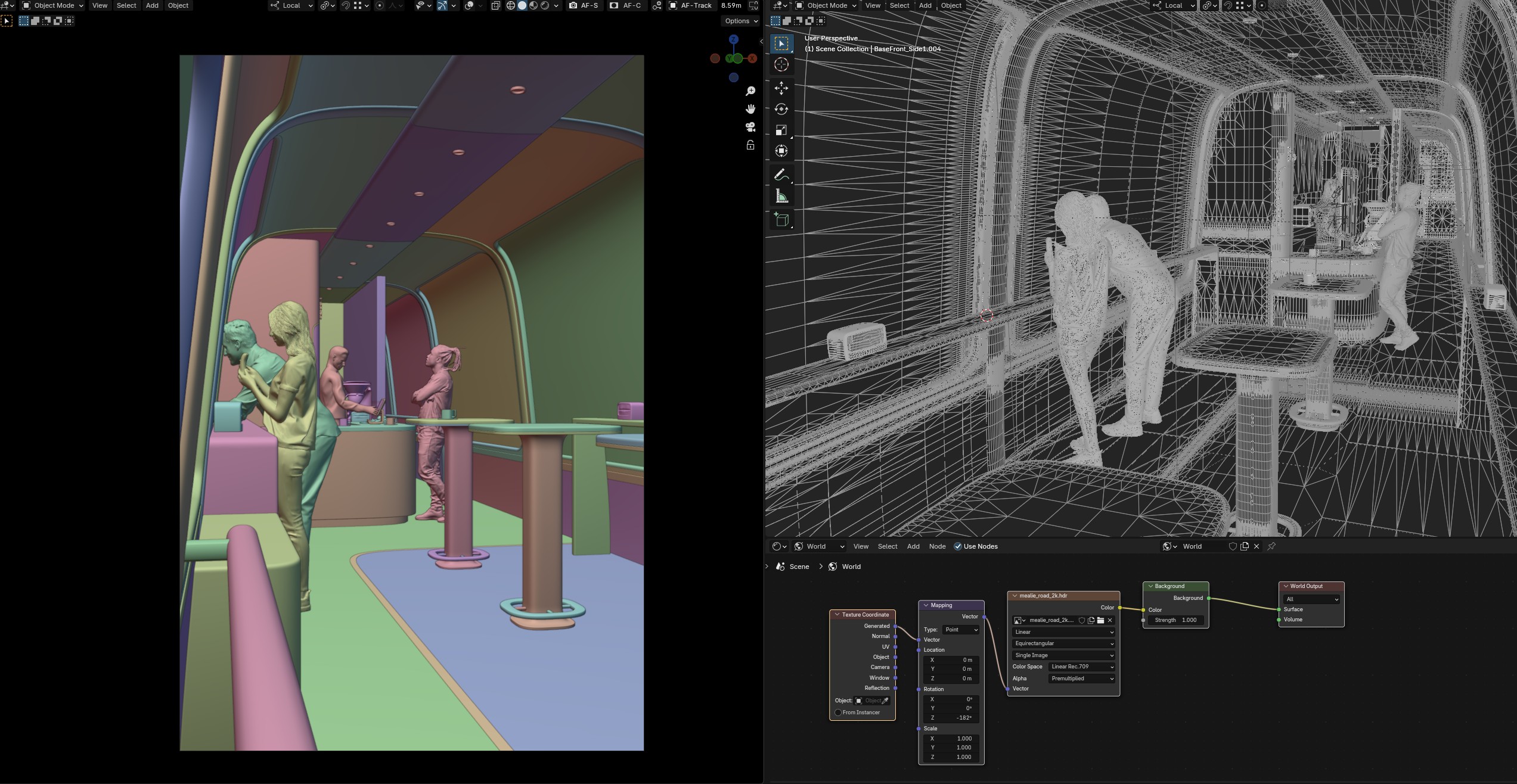Open View menu in left viewport header
The height and width of the screenshot is (784, 1517).
[100, 5]
